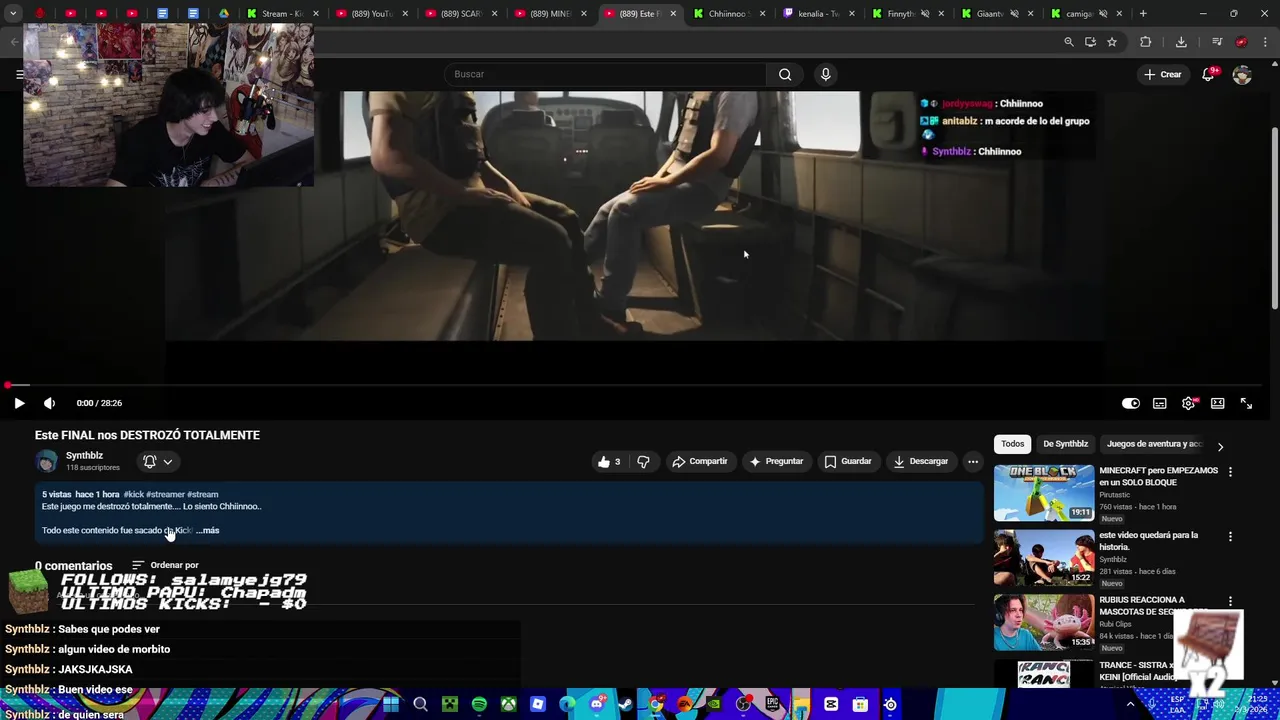The height and width of the screenshot is (720, 1280).
Task: Open Chrome downloads icon
Action: tap(1181, 42)
